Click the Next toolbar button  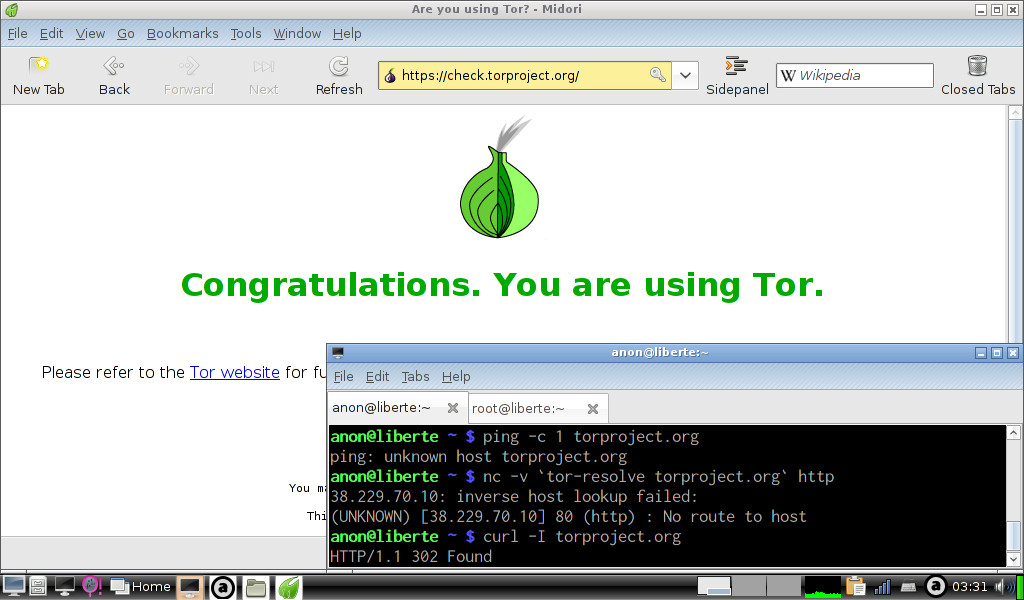coord(264,76)
